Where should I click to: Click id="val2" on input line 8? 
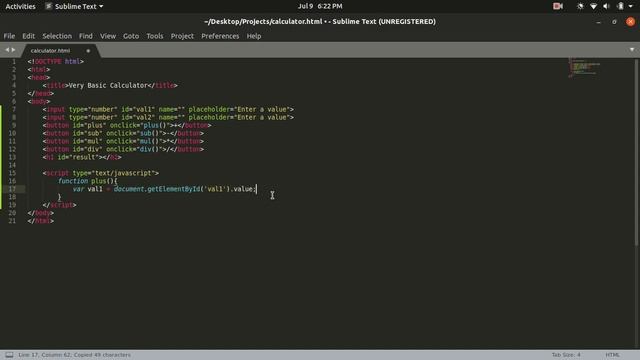(x=138, y=117)
